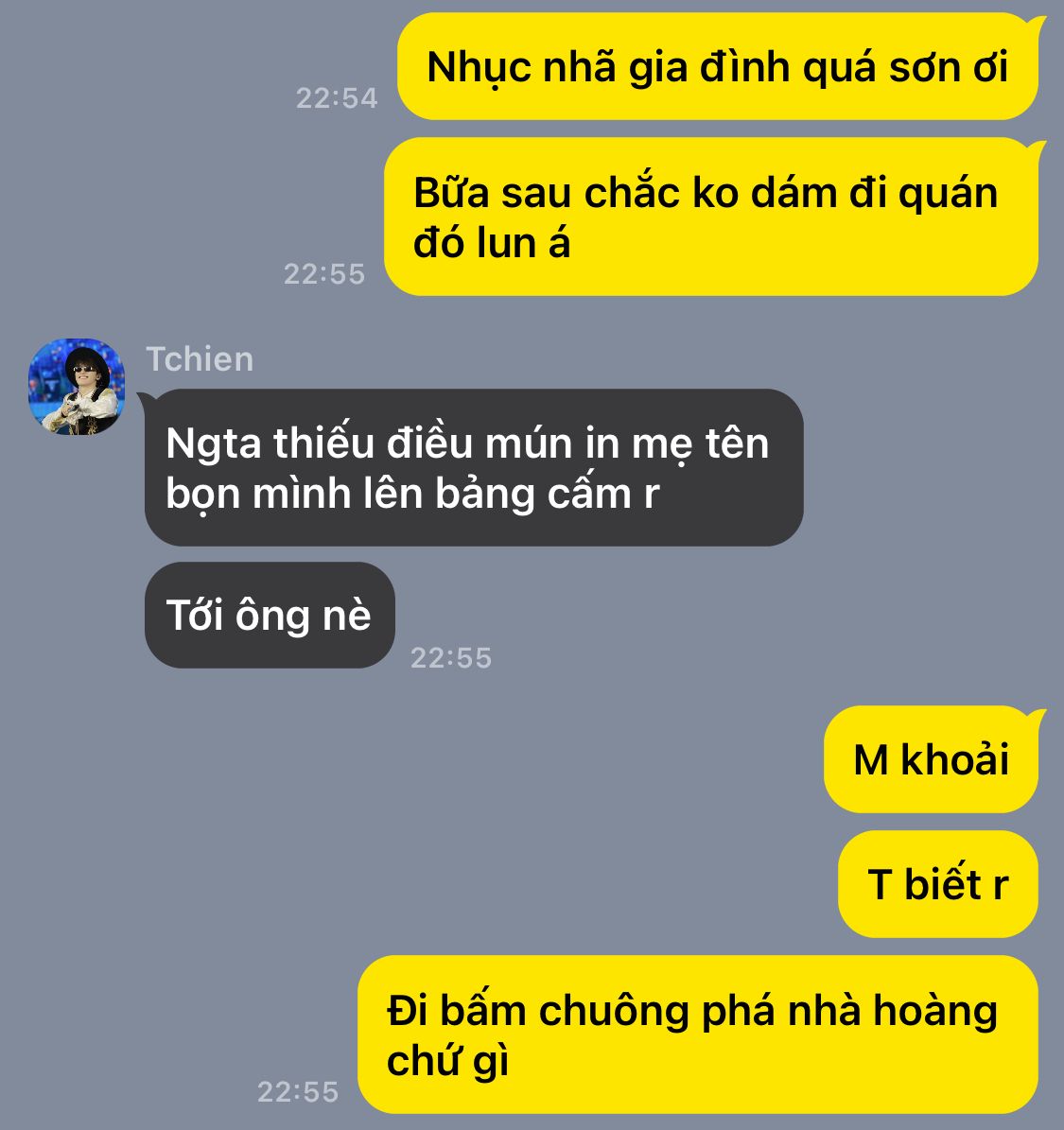
Task: Tap the sender name Tchien
Action: point(200,359)
